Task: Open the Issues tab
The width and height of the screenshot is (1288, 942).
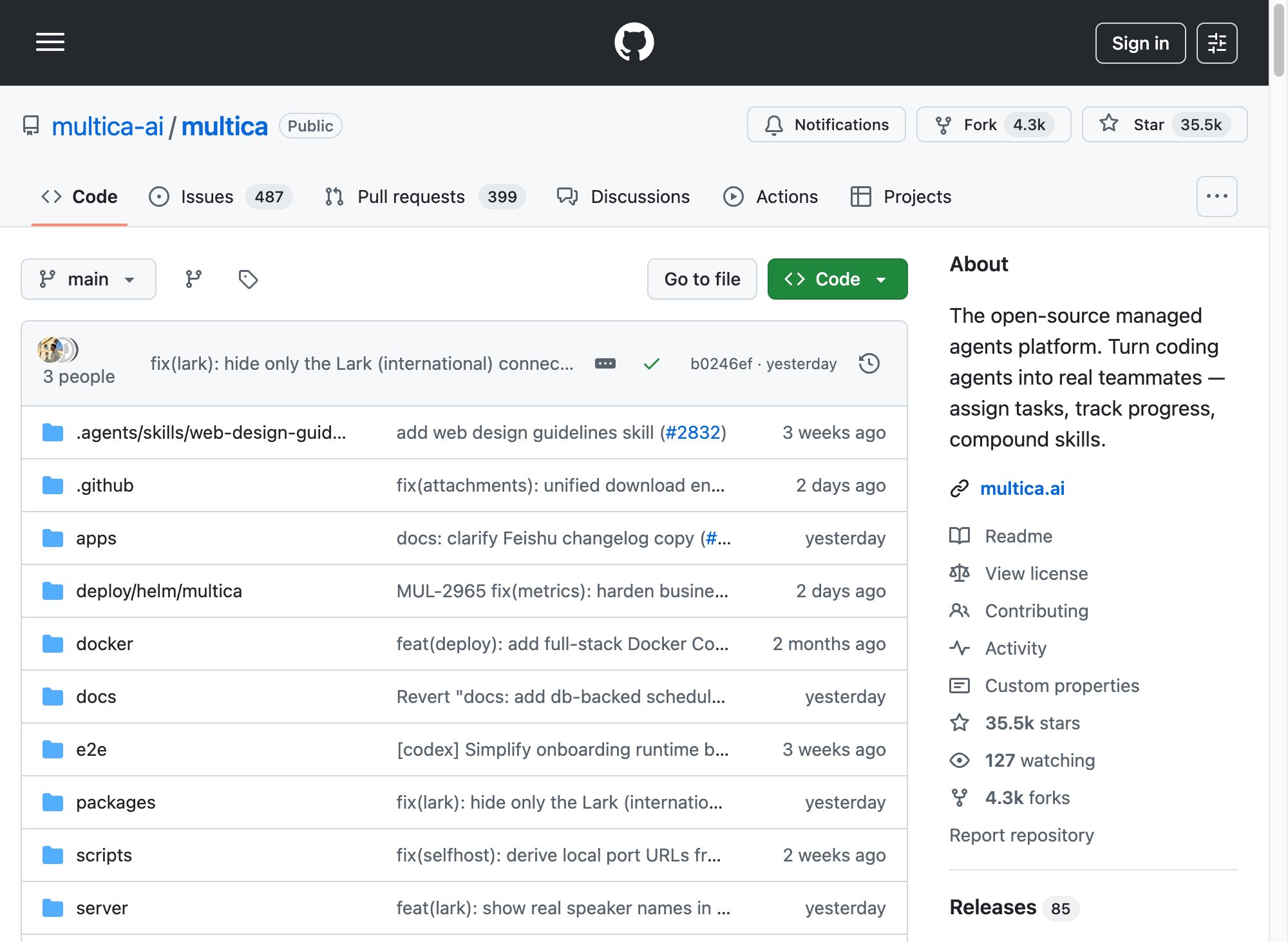Action: (x=220, y=197)
